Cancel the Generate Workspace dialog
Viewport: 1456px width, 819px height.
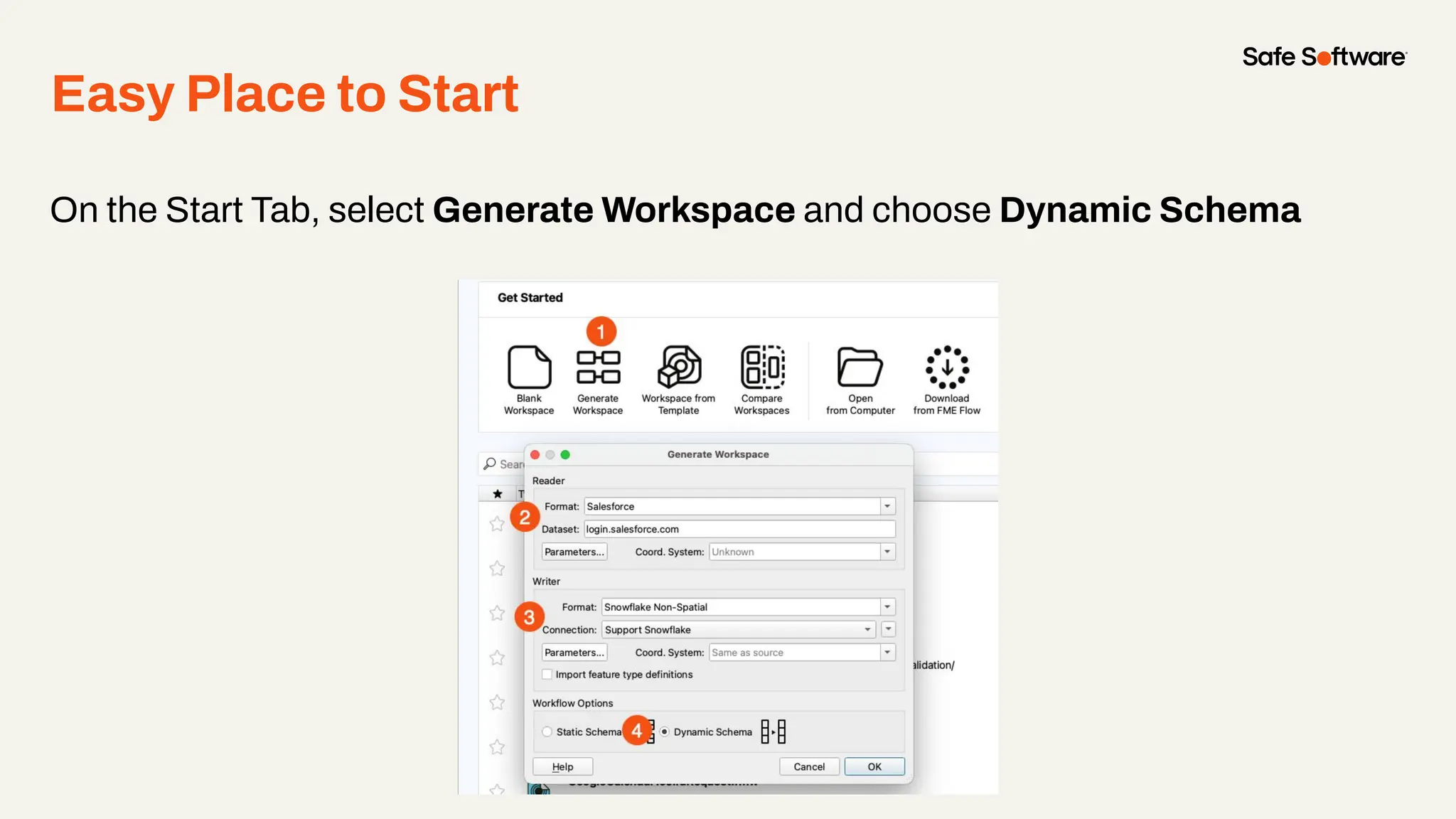[809, 766]
